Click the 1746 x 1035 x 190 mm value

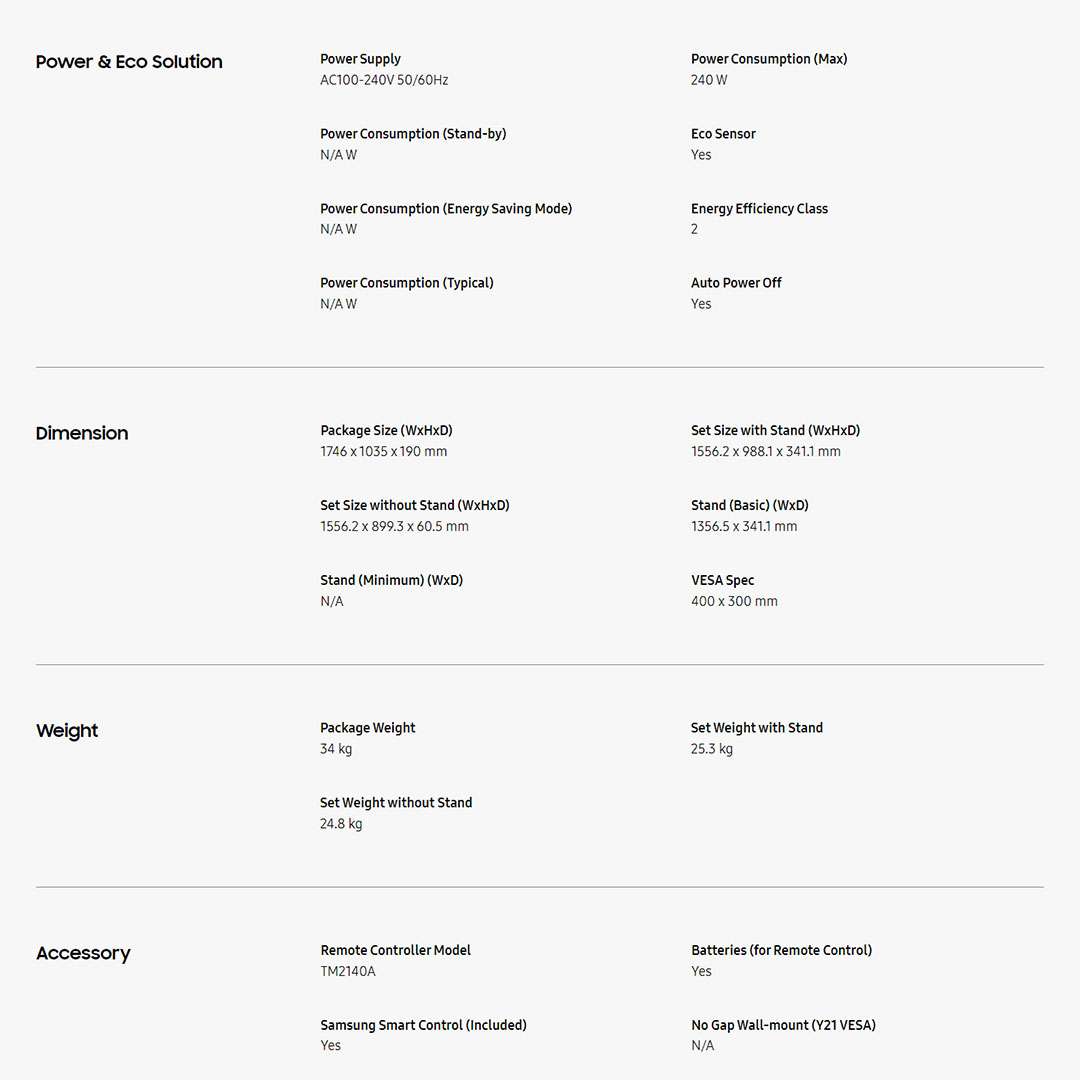coord(384,452)
